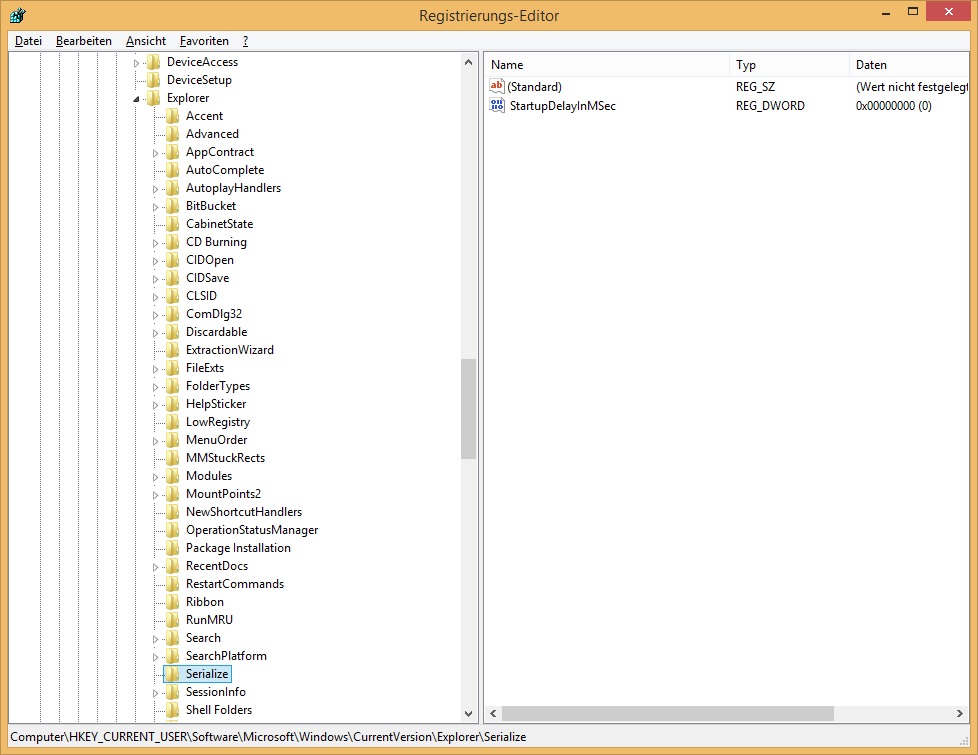Click the Shell Folders folder icon
The width and height of the screenshot is (978, 755).
[173, 709]
